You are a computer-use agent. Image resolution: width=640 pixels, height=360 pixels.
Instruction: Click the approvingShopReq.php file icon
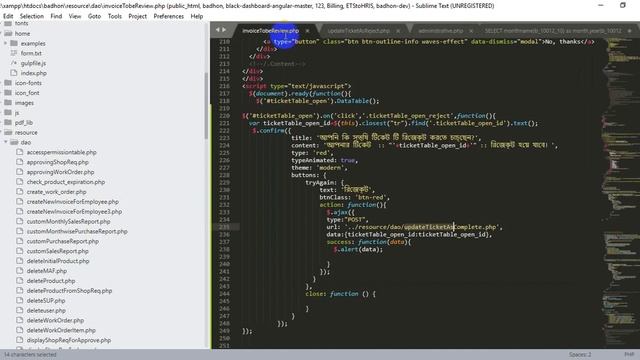[19, 162]
